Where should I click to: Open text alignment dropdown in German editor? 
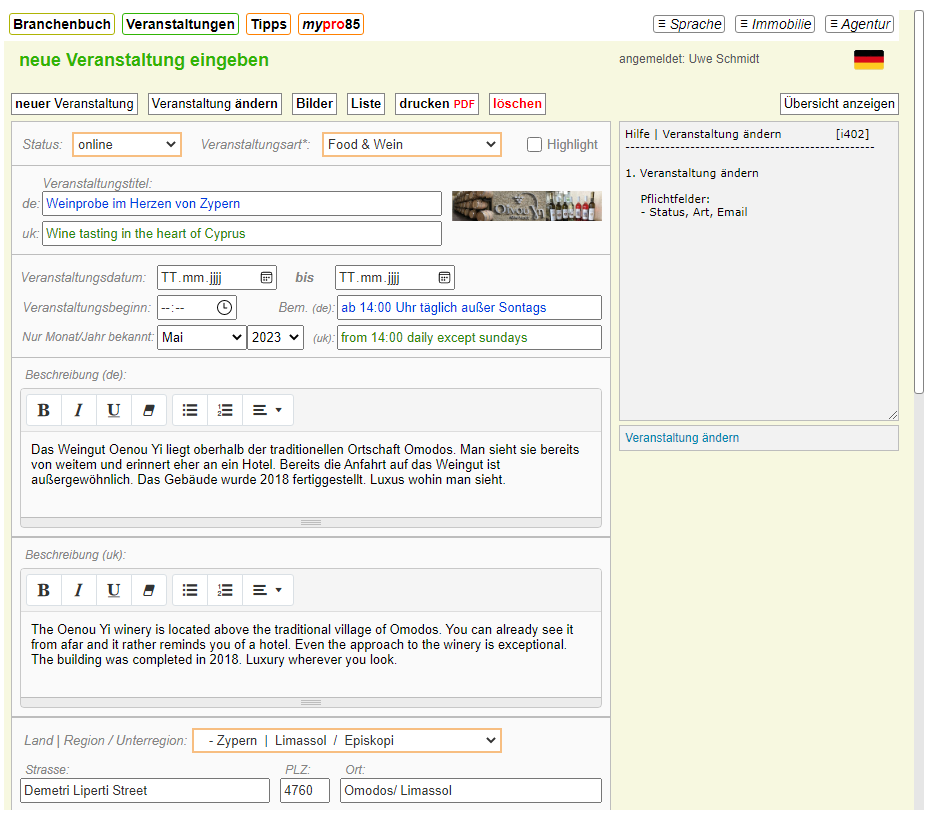tap(267, 410)
